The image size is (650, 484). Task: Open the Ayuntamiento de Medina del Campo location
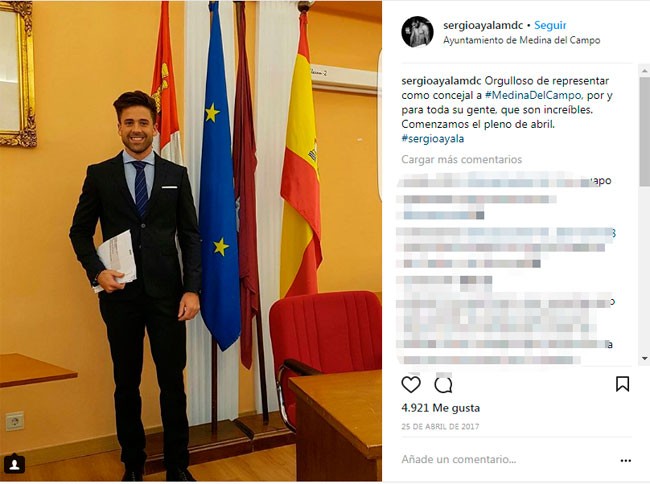pos(521,40)
